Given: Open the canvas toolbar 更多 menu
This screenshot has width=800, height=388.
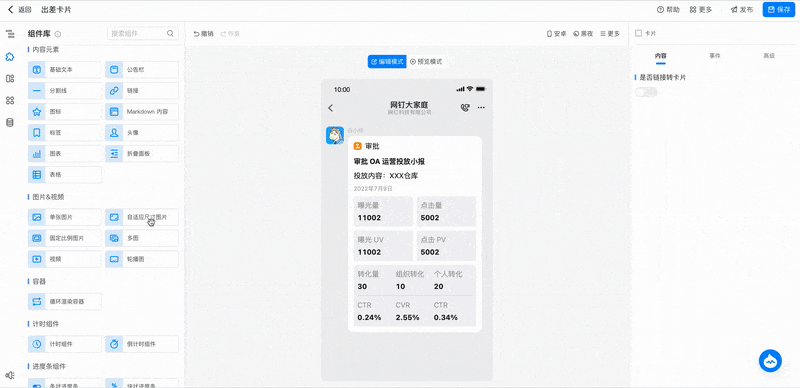Looking at the screenshot, I should point(610,34).
